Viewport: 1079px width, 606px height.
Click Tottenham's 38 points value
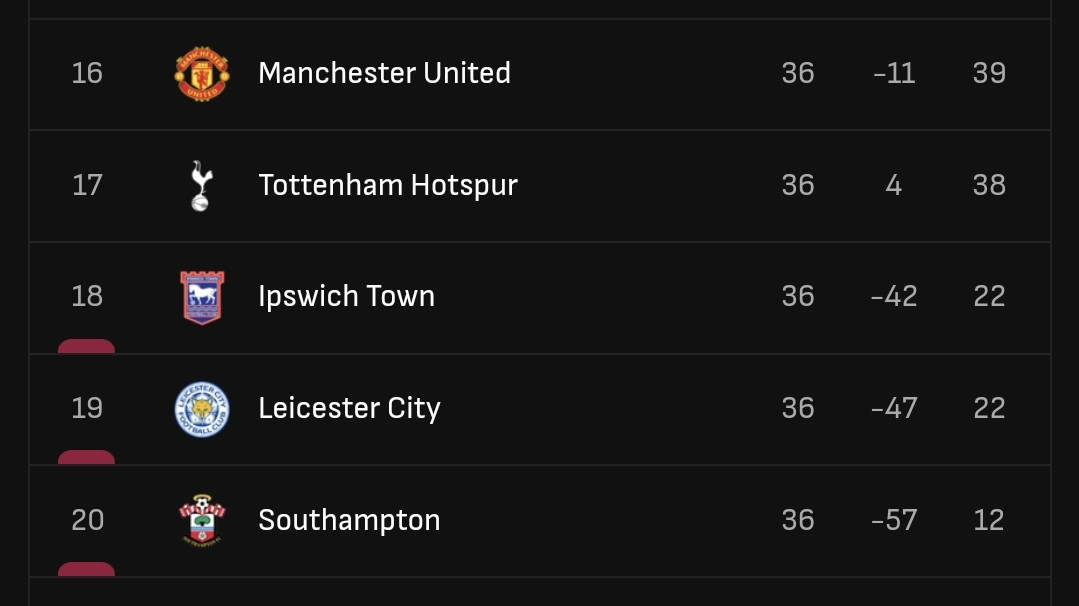click(989, 185)
